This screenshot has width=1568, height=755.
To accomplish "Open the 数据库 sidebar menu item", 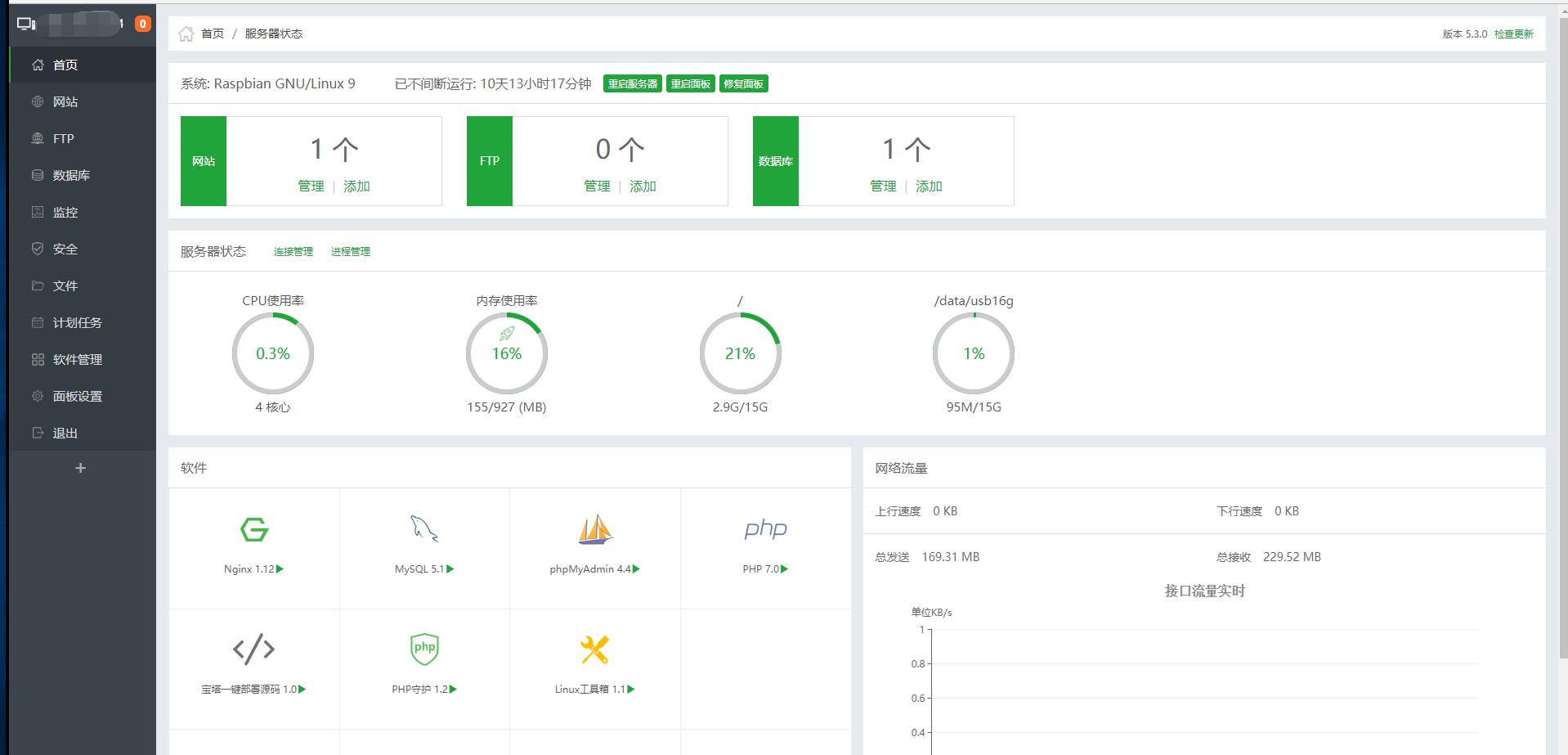I will coord(82,175).
